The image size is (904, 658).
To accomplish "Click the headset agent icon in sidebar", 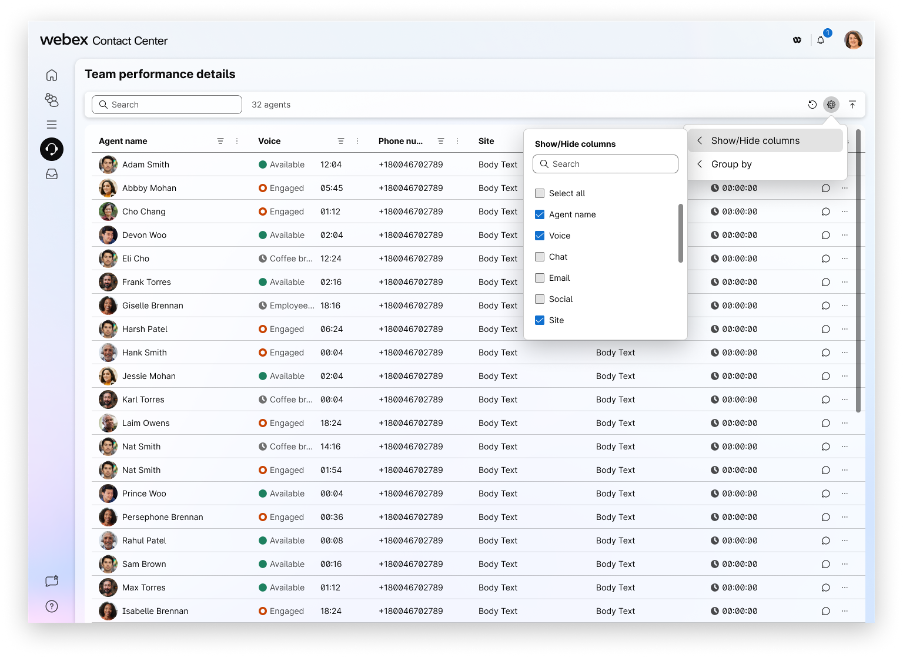I will (52, 149).
